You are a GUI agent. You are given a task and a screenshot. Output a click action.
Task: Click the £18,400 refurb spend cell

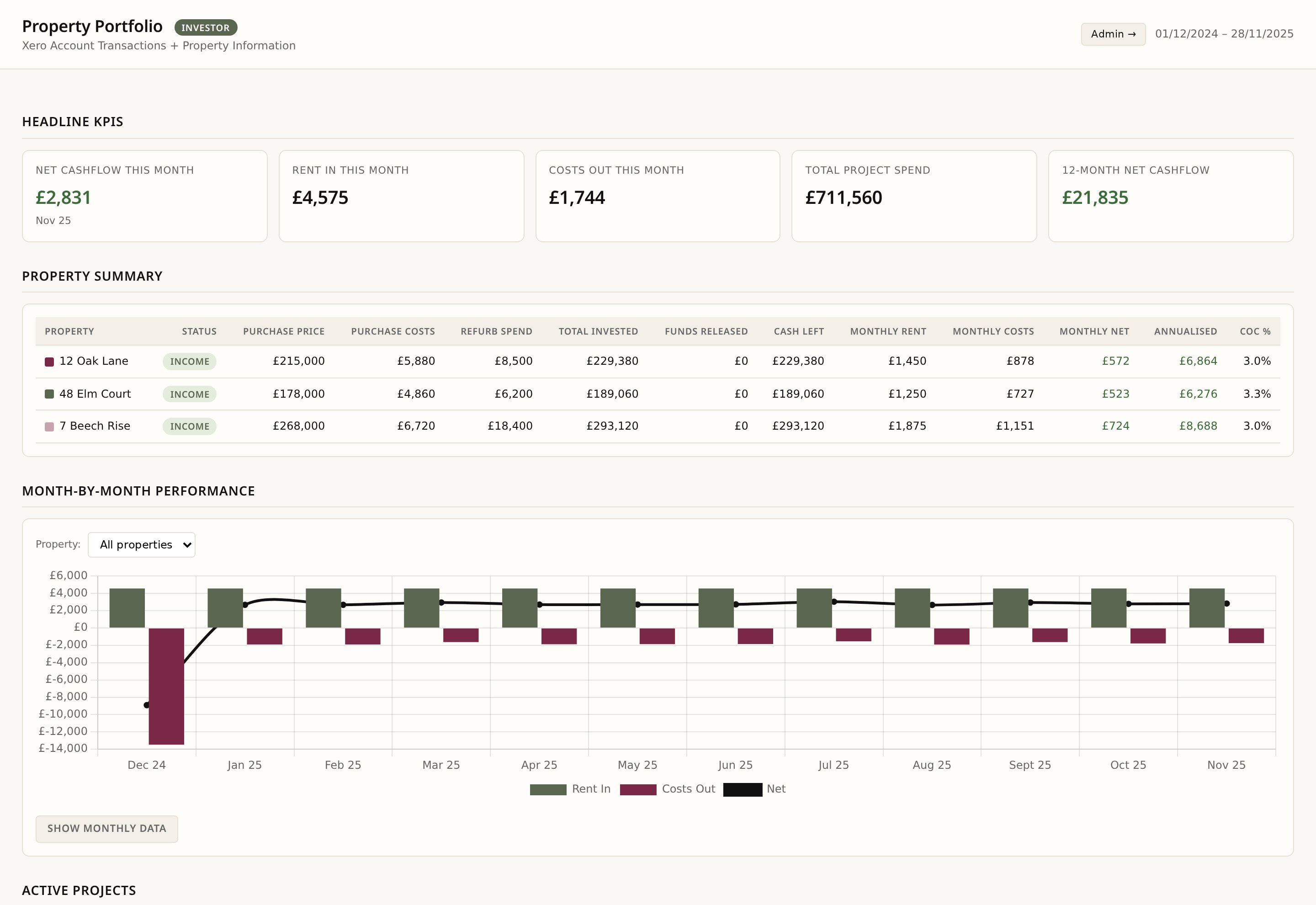click(510, 426)
